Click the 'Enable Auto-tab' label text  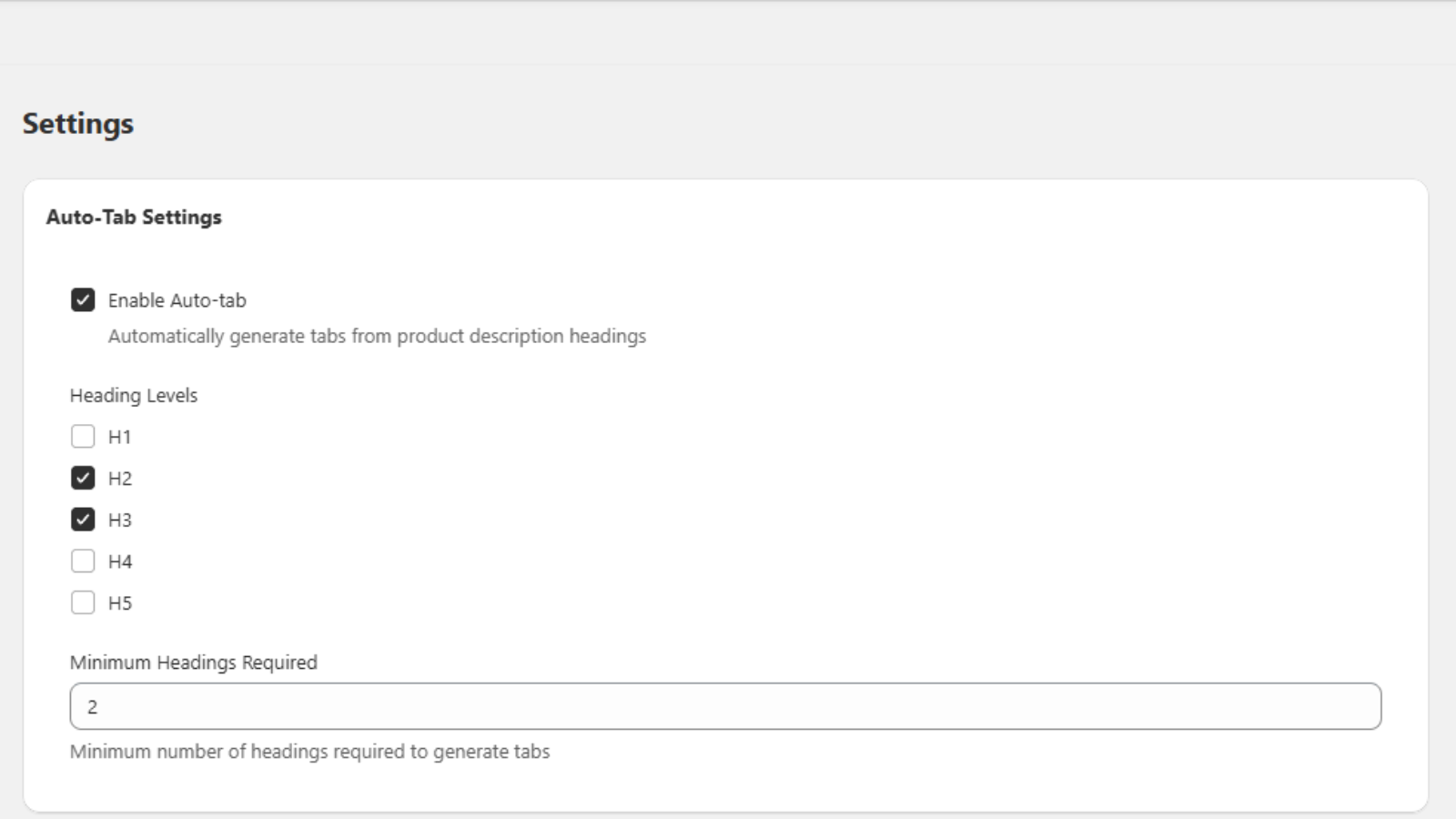pos(177,300)
